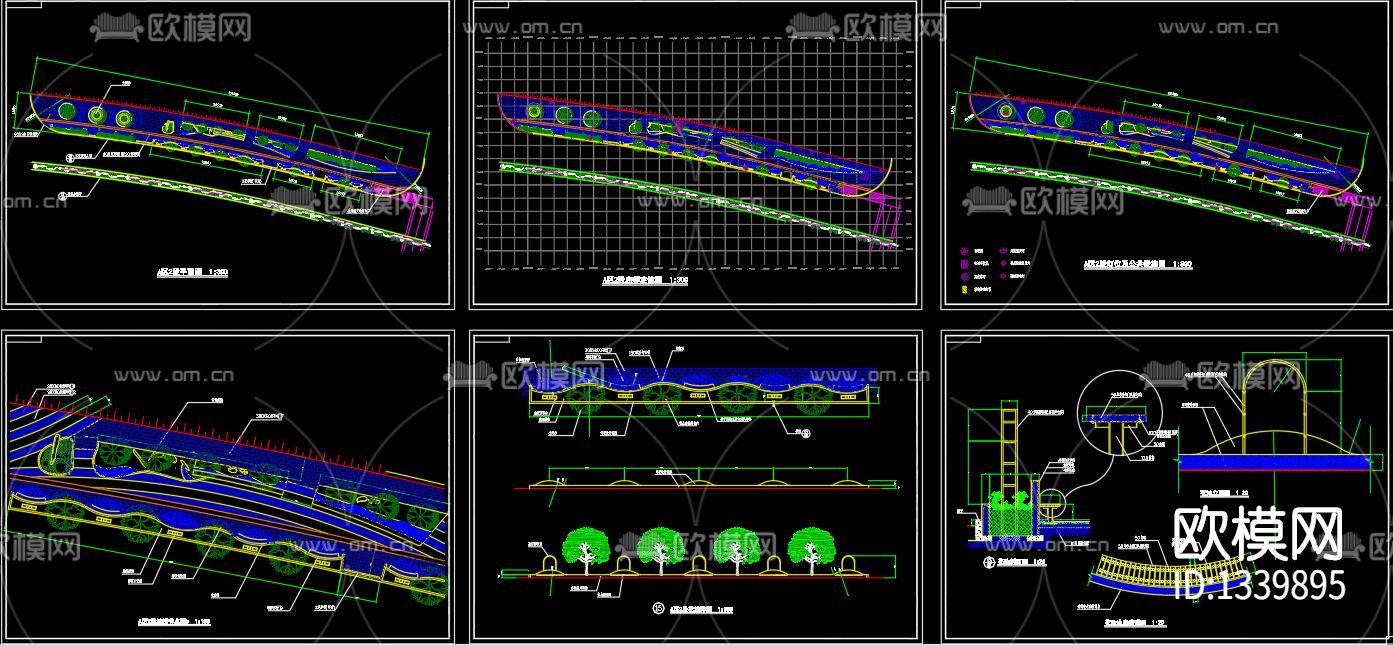Screen dimensions: 1393x645
Task: Open the bottom-right construction detail sheet
Action: click(1166, 486)
